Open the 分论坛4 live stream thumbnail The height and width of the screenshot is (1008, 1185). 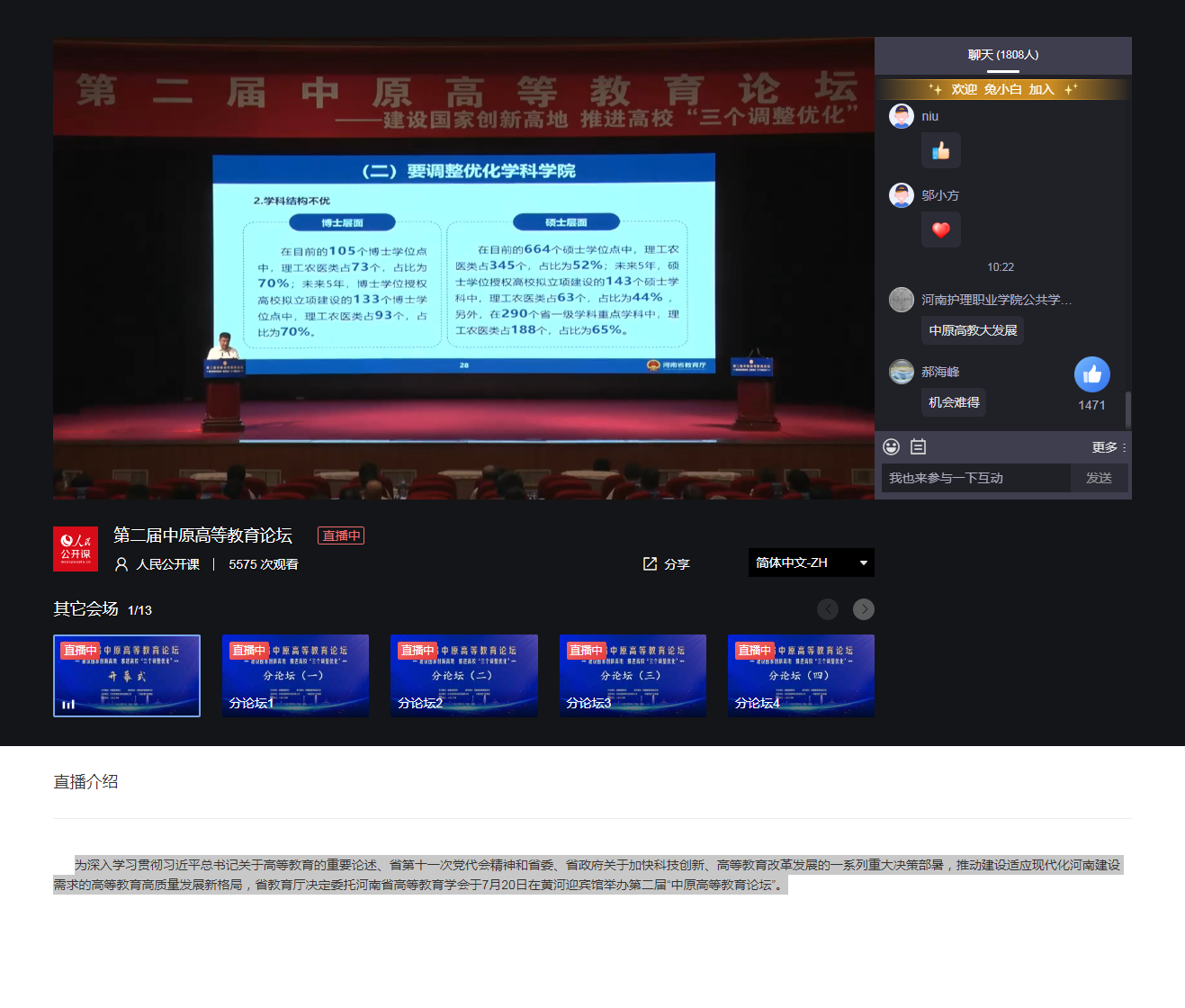click(x=801, y=675)
